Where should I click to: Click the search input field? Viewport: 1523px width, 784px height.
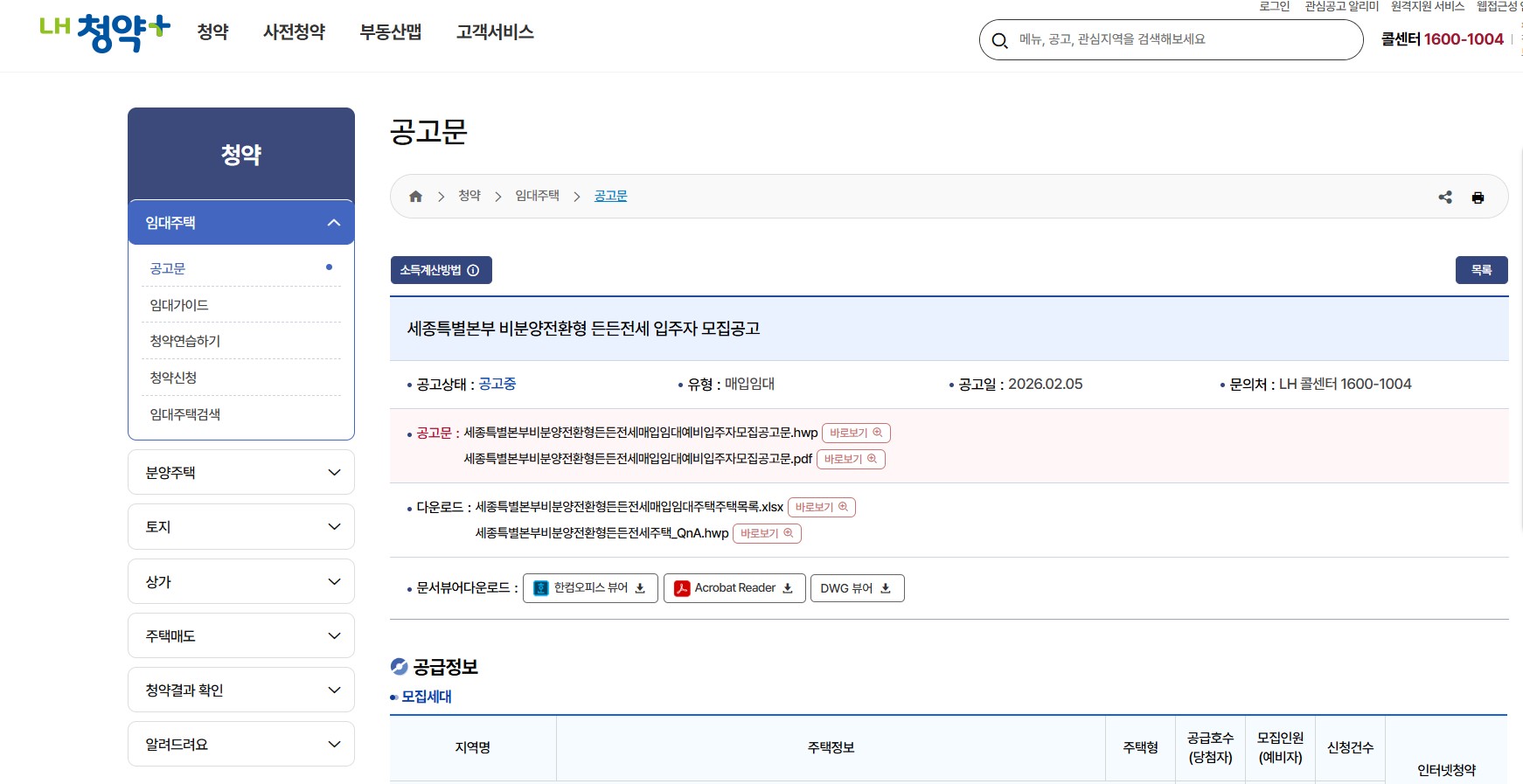click(1180, 39)
